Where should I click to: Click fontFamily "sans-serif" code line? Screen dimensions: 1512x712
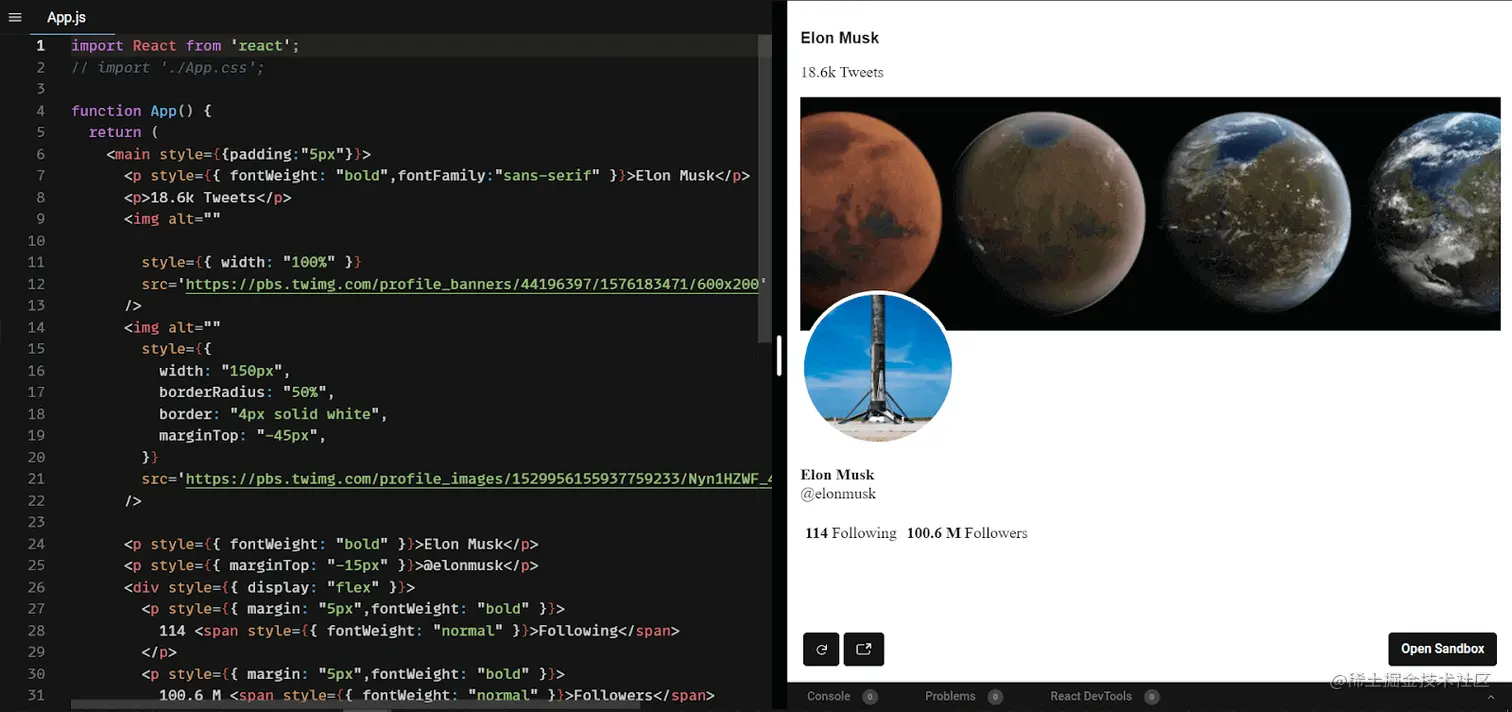(437, 176)
